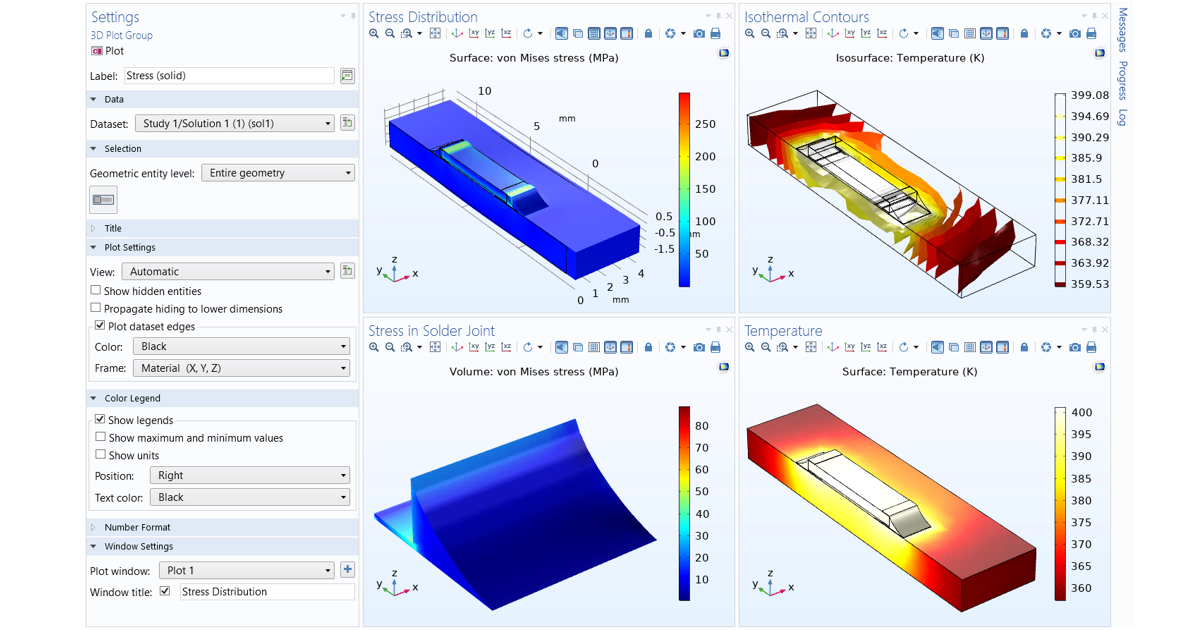Open the dataset edges Color dropdown
Viewport: 1200px width, 630px height.
click(241, 346)
